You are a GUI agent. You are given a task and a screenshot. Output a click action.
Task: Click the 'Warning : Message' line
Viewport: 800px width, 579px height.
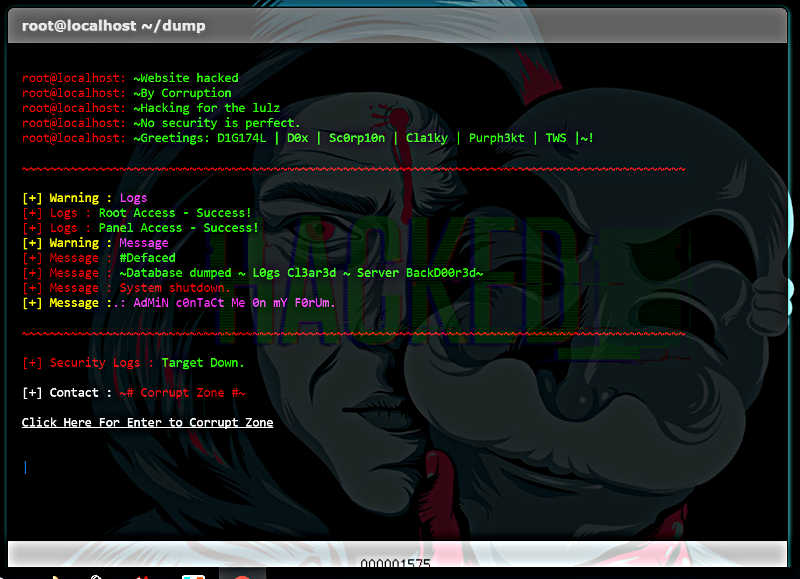point(95,243)
